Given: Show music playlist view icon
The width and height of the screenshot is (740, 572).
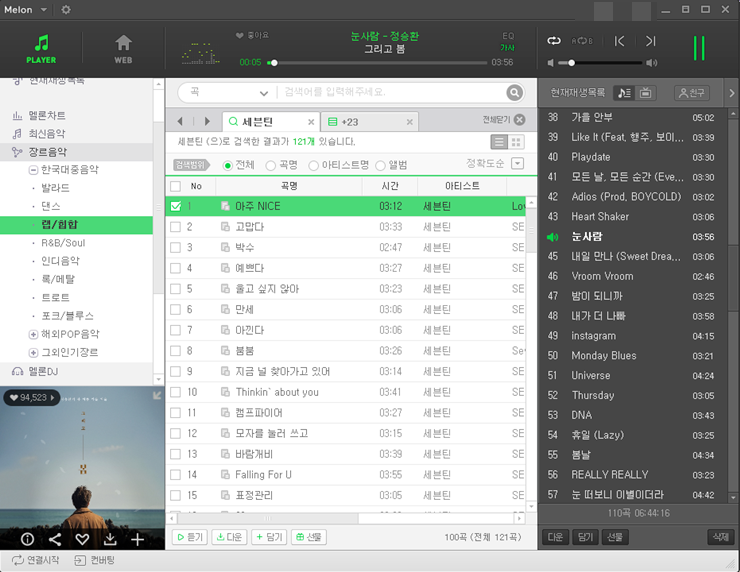Looking at the screenshot, I should tap(624, 93).
